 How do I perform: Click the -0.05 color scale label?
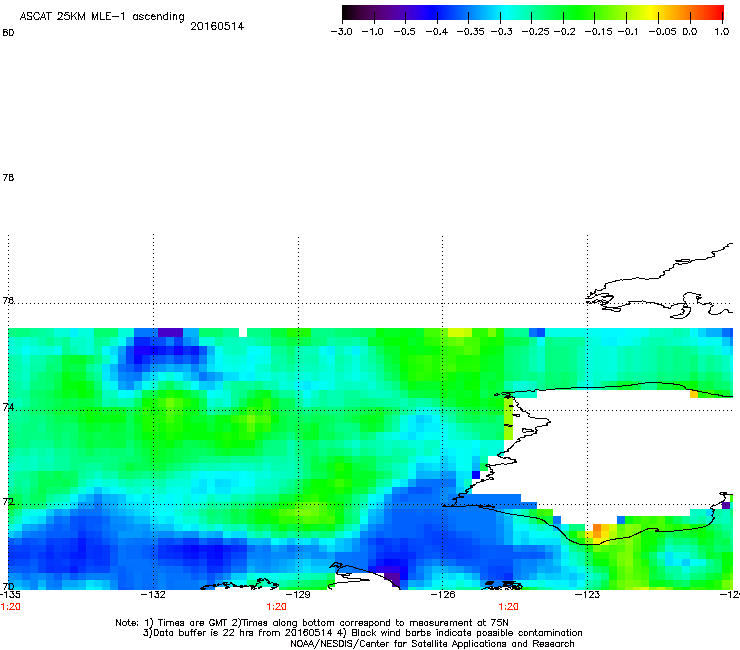point(662,32)
